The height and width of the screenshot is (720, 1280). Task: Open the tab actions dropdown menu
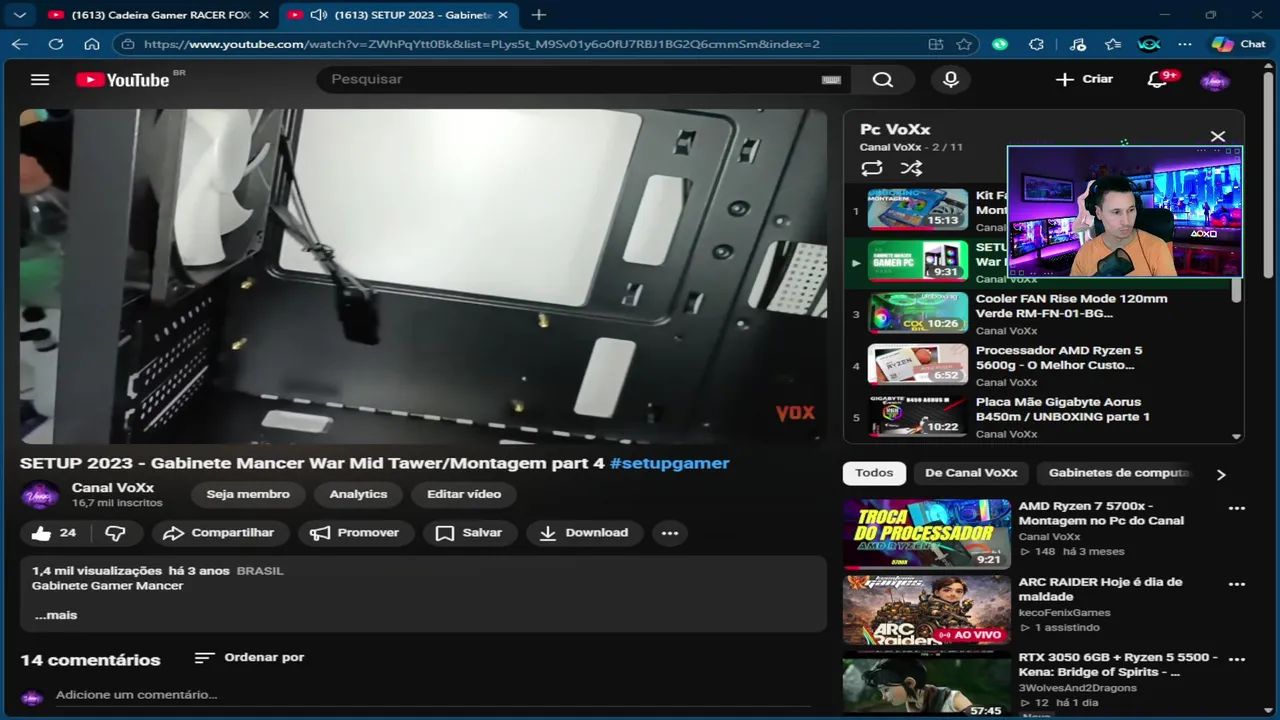(x=19, y=15)
